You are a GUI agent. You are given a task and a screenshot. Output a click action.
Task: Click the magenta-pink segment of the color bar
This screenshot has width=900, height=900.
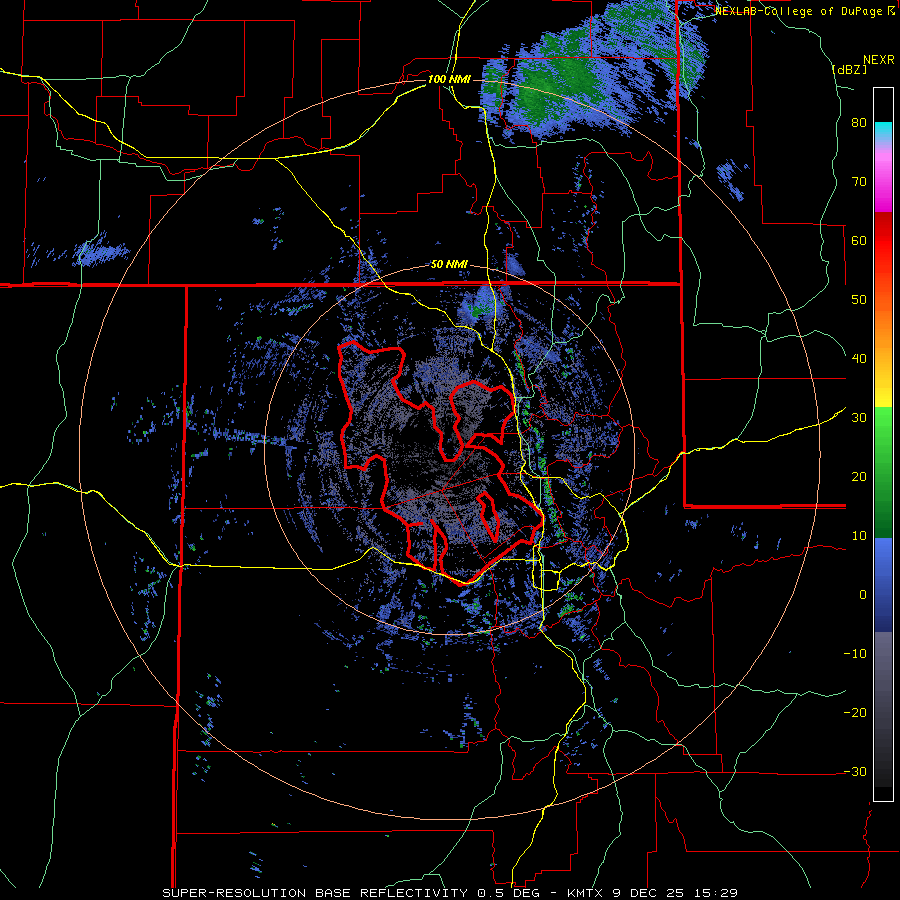point(883,175)
